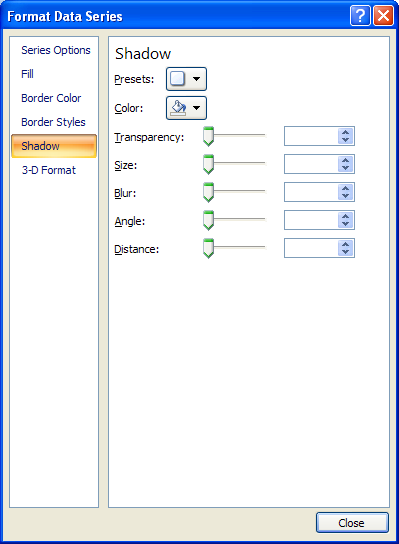
Task: Select the Shadow category
Action: [x=54, y=146]
